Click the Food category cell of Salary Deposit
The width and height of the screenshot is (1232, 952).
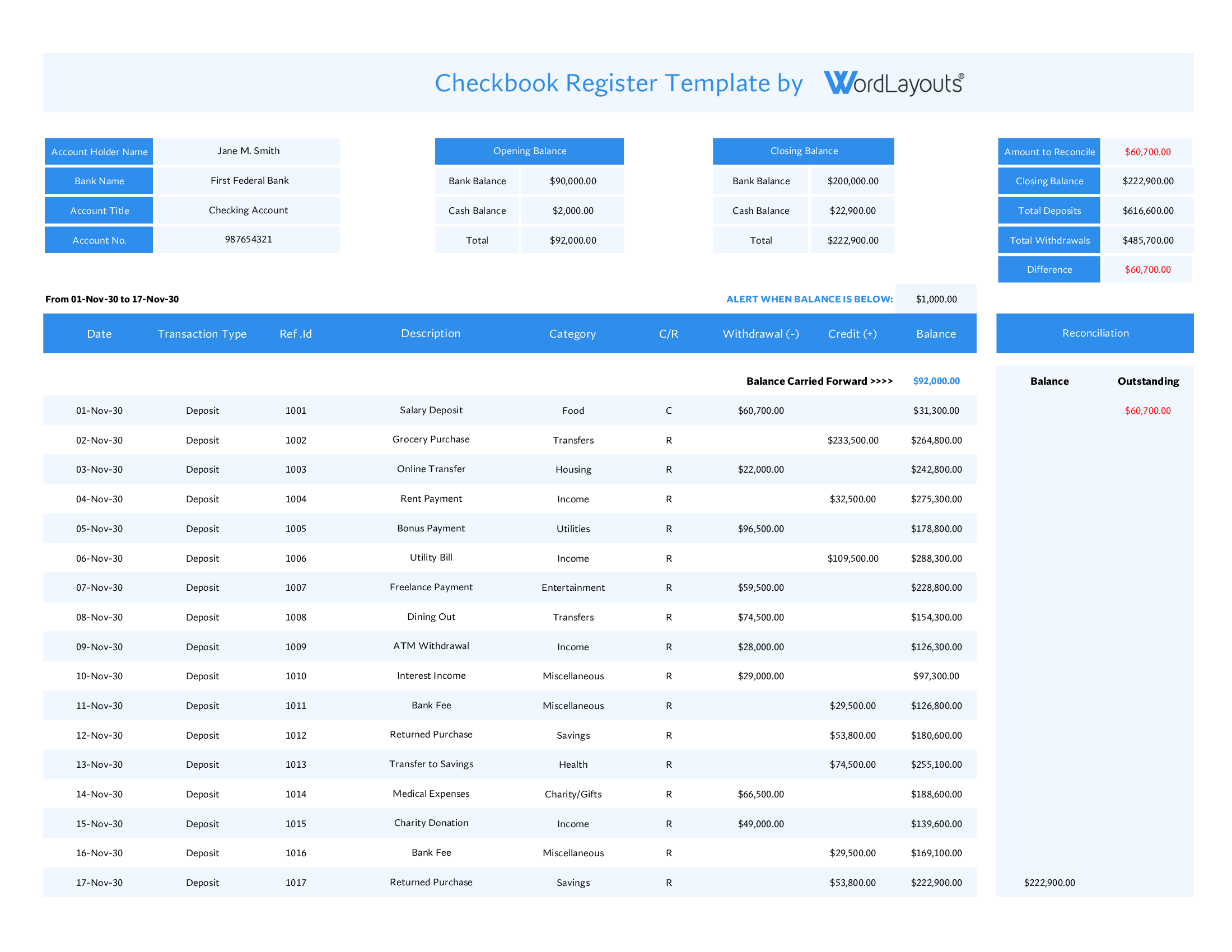[x=572, y=410]
